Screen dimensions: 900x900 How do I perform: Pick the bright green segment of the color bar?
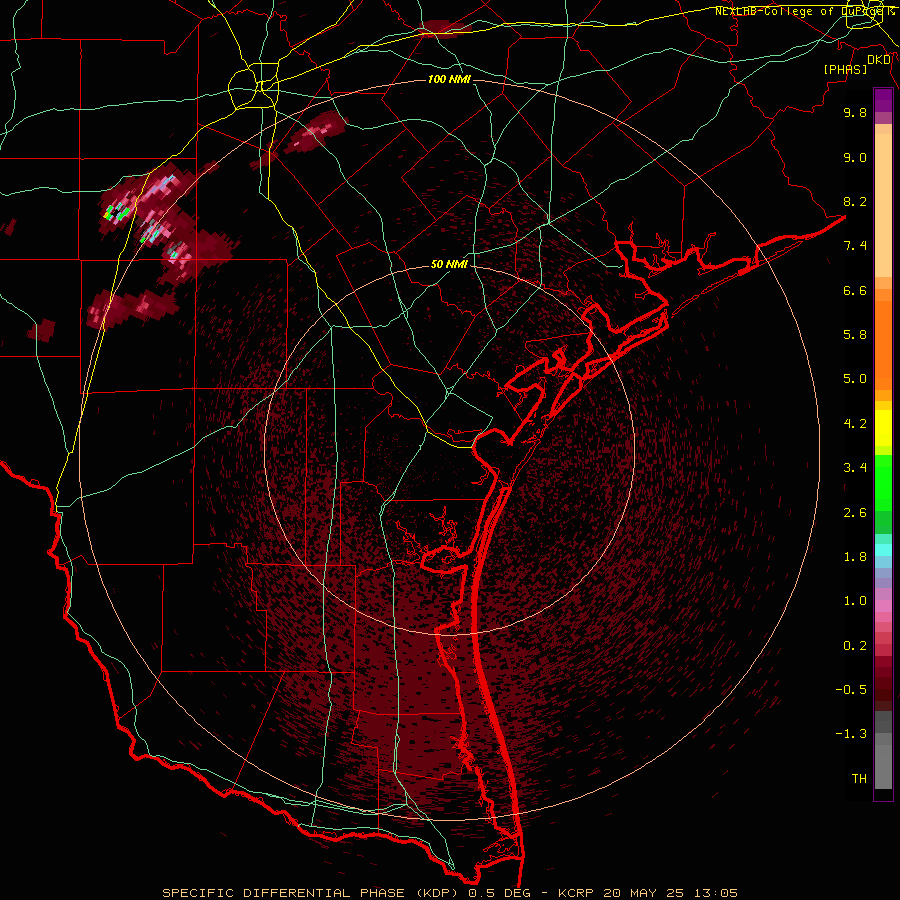[883, 482]
